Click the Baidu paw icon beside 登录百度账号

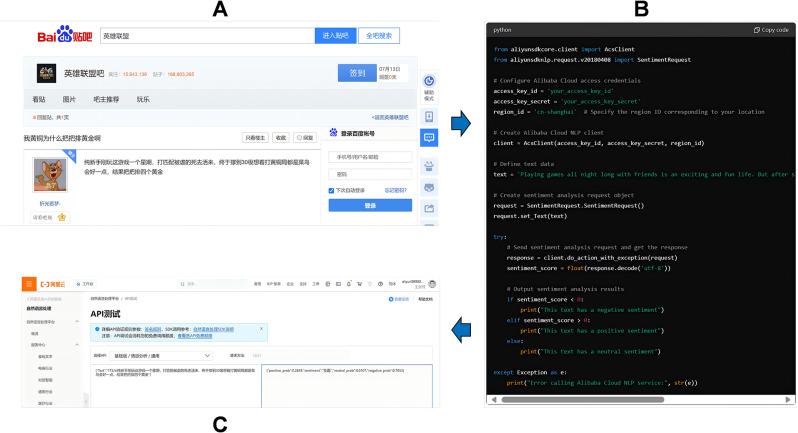click(x=333, y=133)
